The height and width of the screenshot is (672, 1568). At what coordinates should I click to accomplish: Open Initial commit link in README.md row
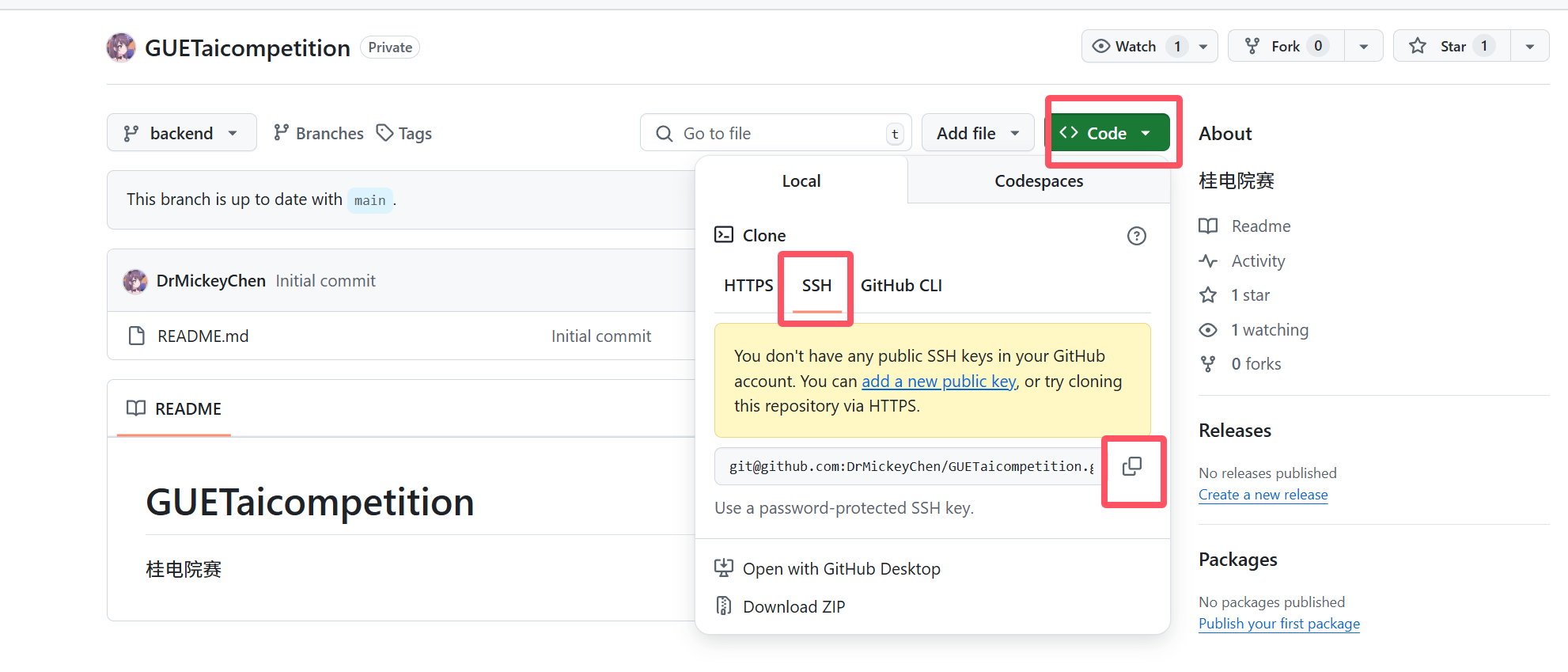pyautogui.click(x=601, y=336)
